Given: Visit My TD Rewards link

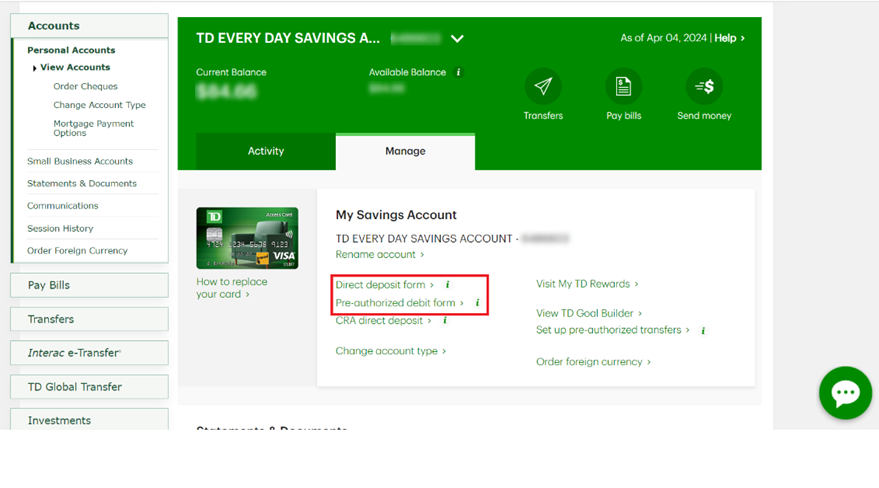Looking at the screenshot, I should (x=587, y=284).
